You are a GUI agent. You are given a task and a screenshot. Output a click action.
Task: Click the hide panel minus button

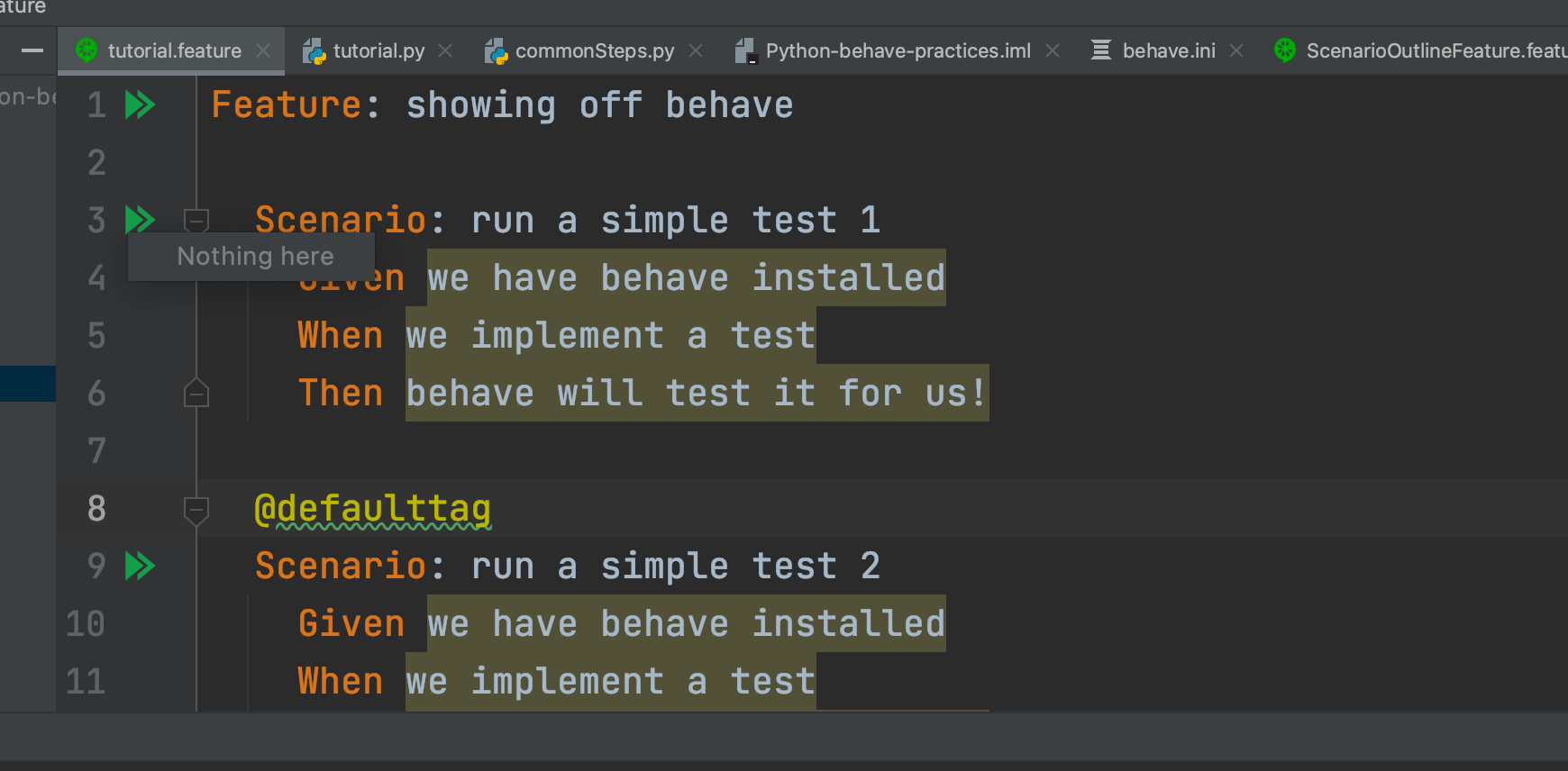tap(32, 51)
